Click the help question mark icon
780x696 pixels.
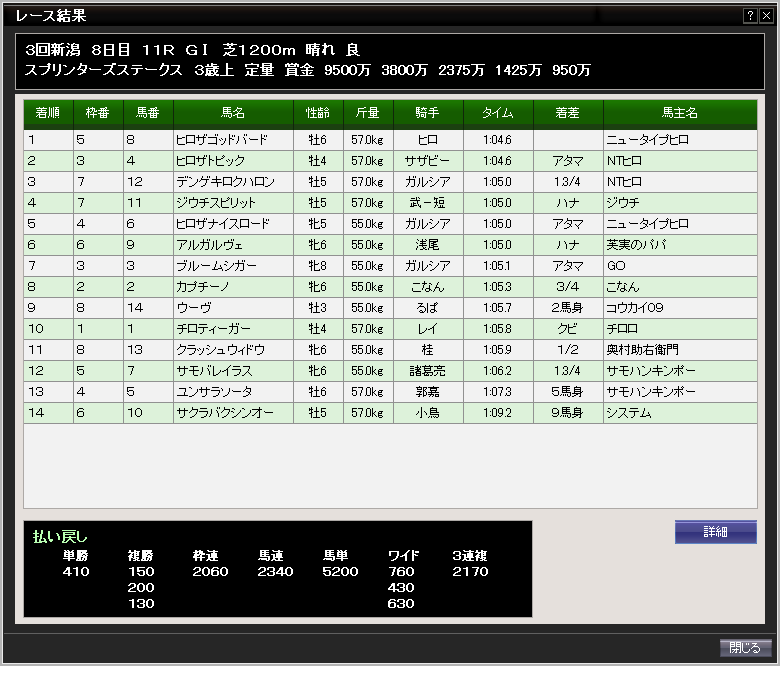[750, 16]
